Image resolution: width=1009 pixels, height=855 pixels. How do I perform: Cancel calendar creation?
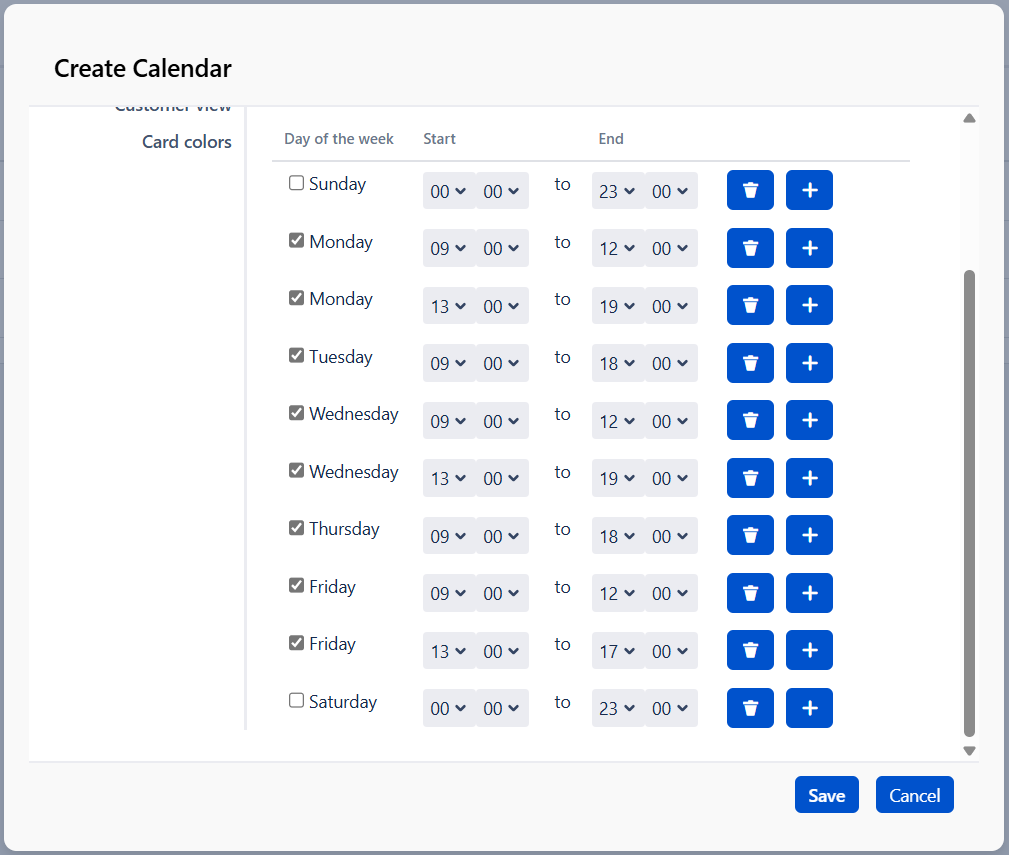(x=914, y=795)
